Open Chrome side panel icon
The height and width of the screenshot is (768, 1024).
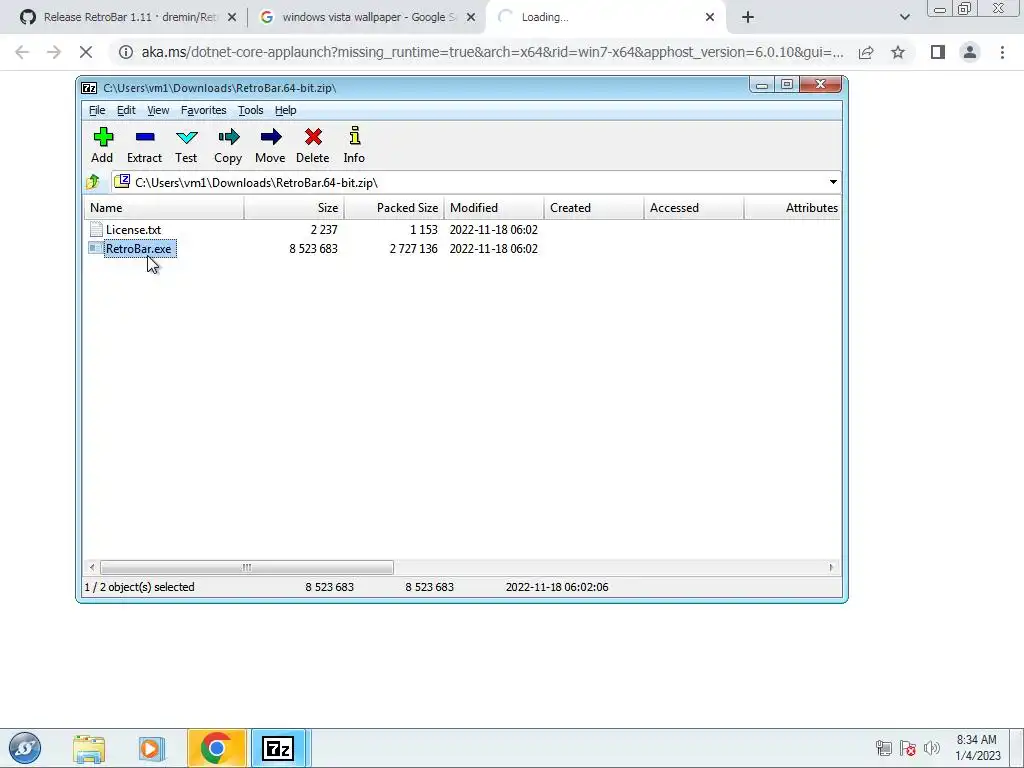click(x=938, y=52)
